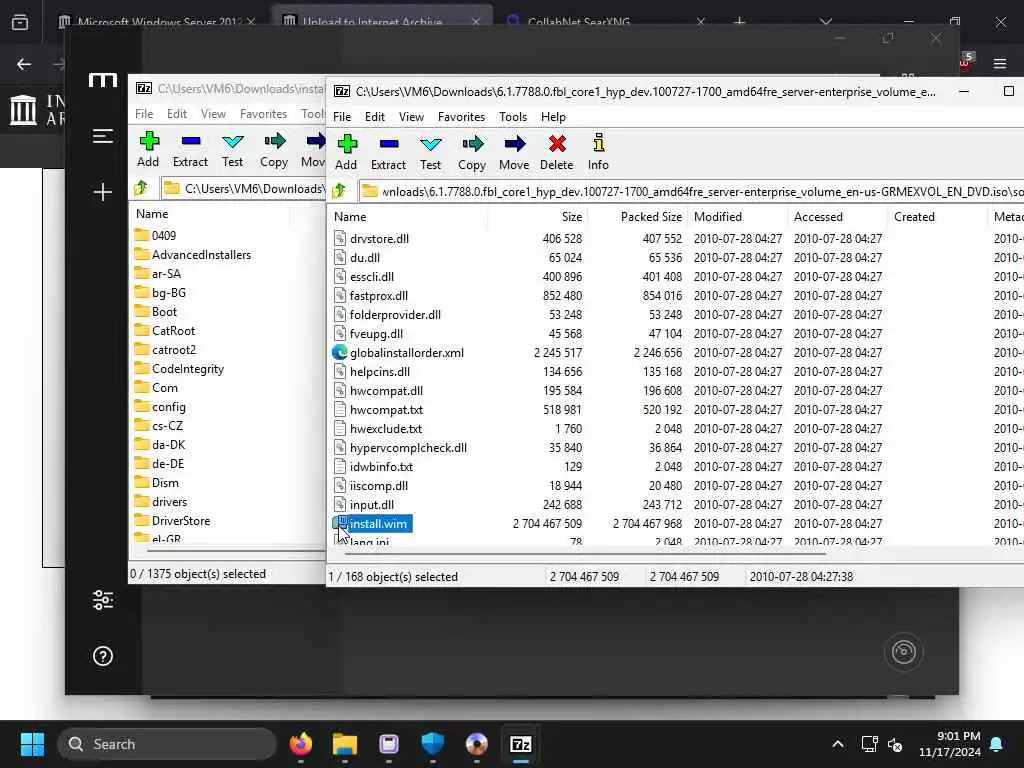Click the help question mark in sidebar
The image size is (1024, 768).
(x=103, y=656)
